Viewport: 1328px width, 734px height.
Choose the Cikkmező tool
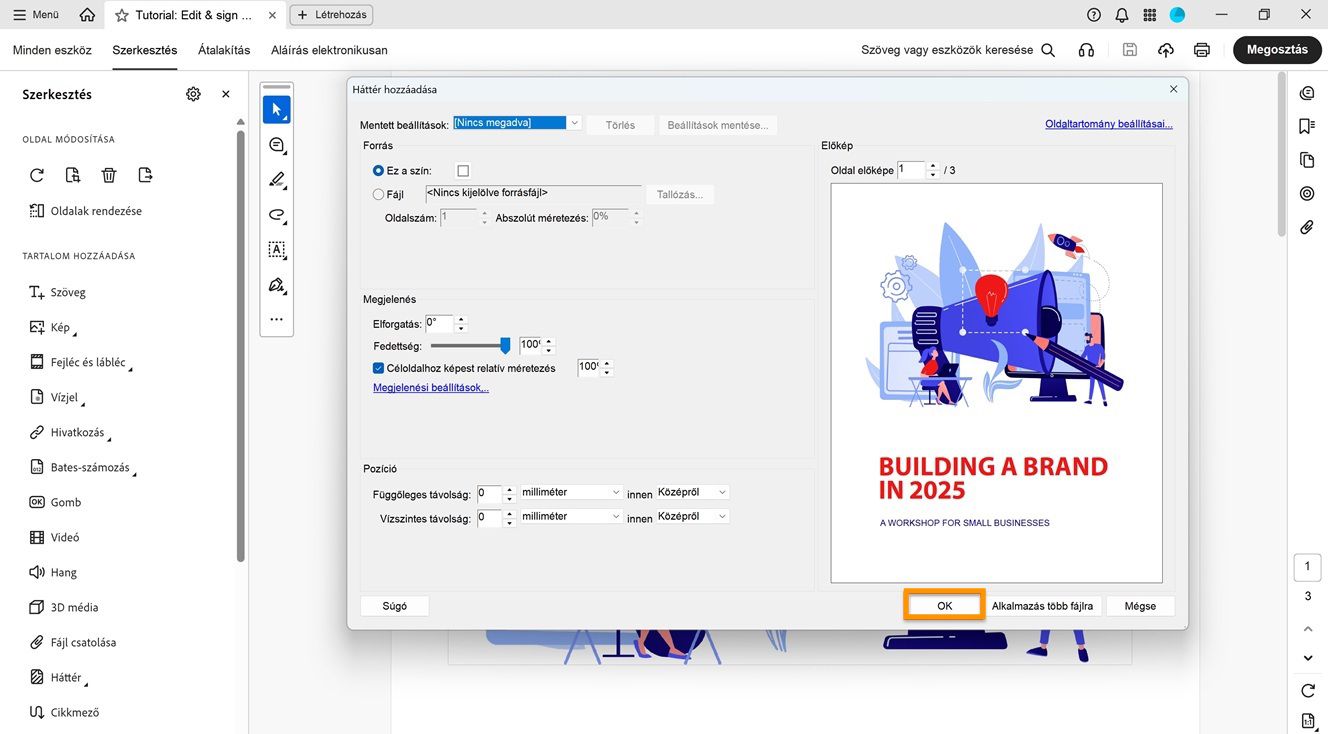64,712
